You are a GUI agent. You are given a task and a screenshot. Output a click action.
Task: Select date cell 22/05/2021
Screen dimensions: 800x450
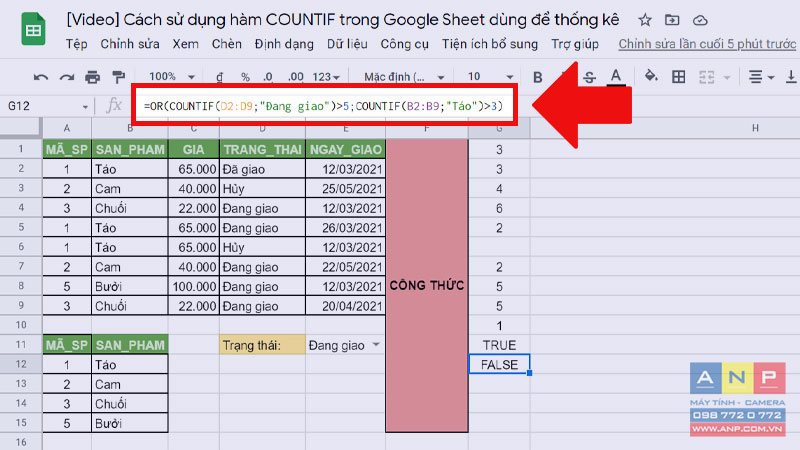pyautogui.click(x=345, y=267)
